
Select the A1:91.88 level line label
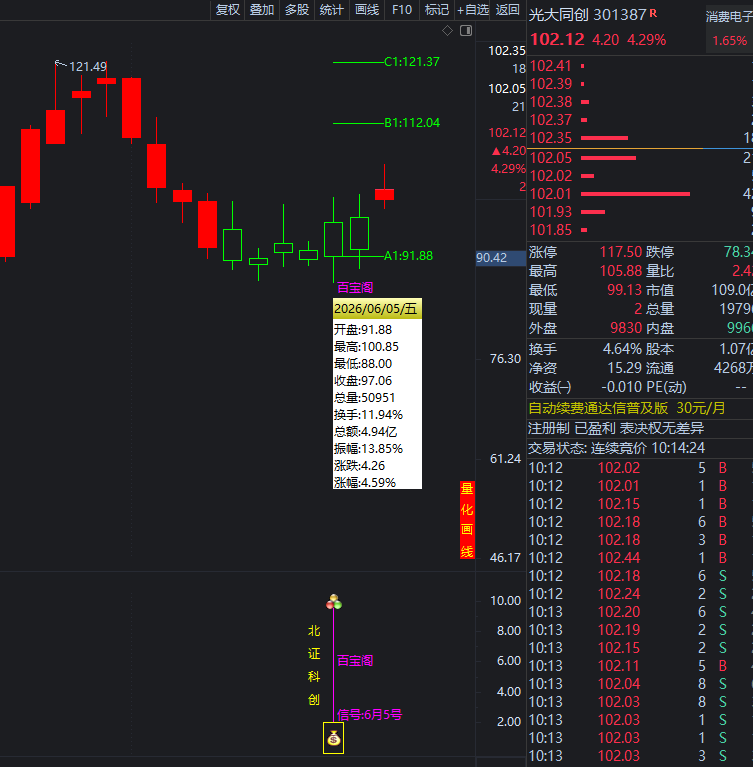pos(408,256)
